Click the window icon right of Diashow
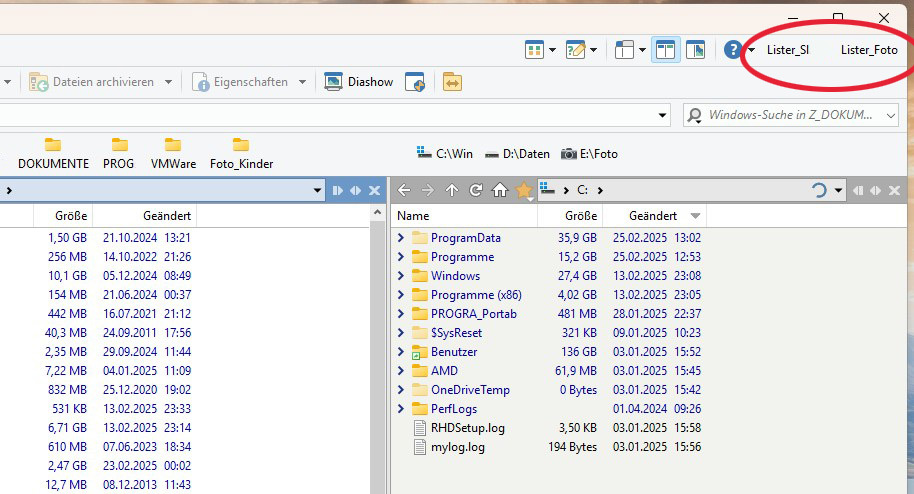 (415, 82)
